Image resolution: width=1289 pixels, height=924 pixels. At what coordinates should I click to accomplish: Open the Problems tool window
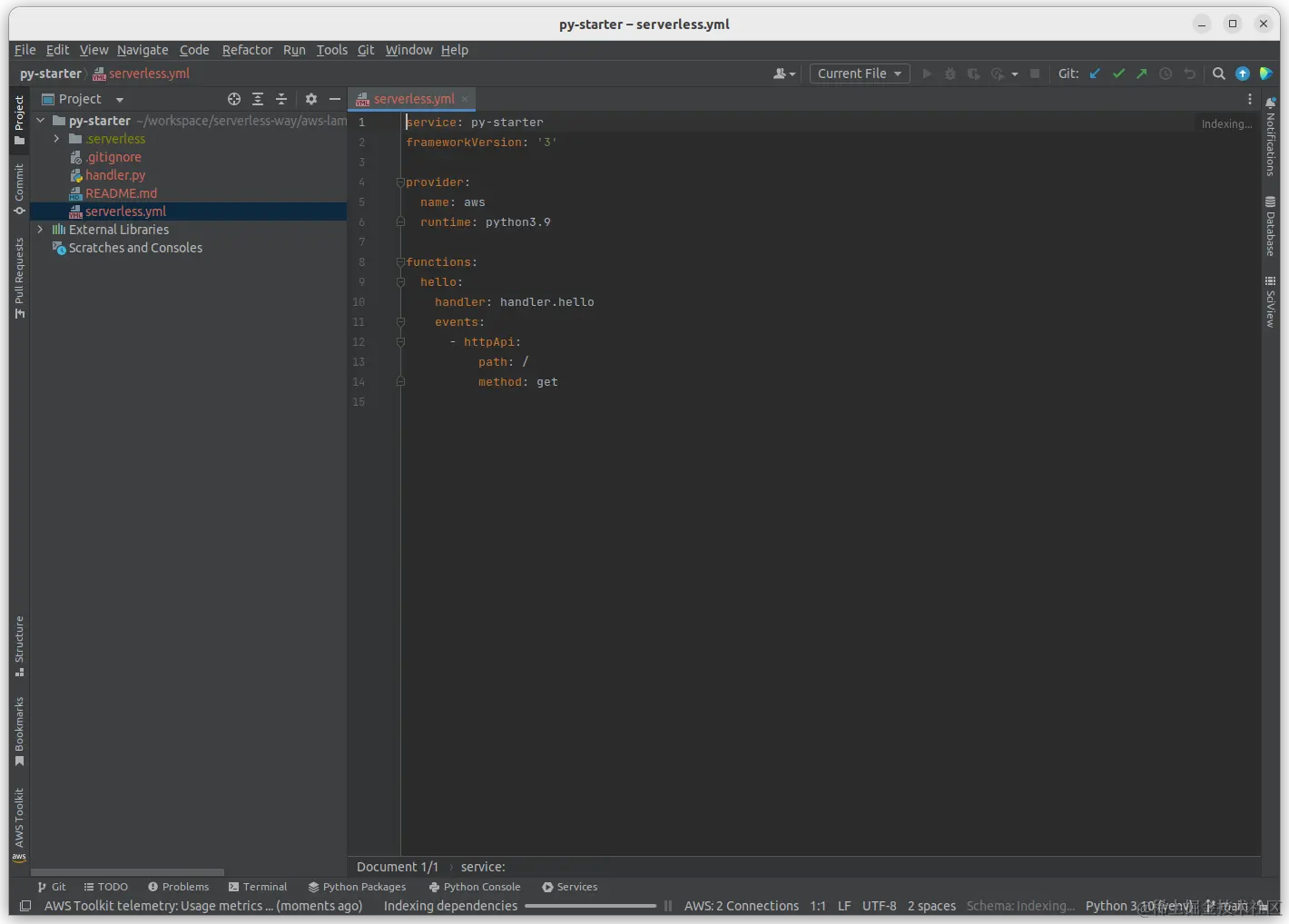click(179, 887)
